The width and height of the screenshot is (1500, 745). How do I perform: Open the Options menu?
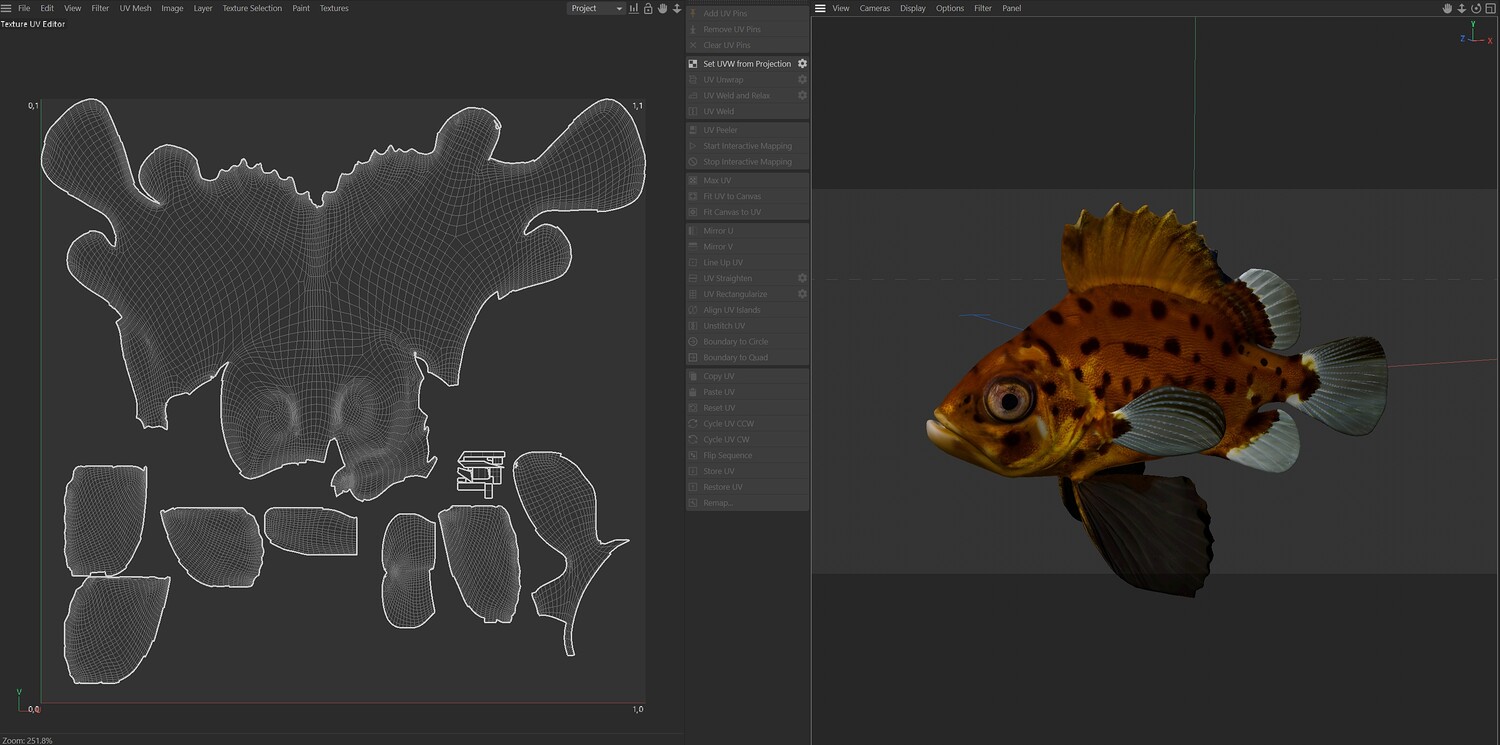[950, 8]
